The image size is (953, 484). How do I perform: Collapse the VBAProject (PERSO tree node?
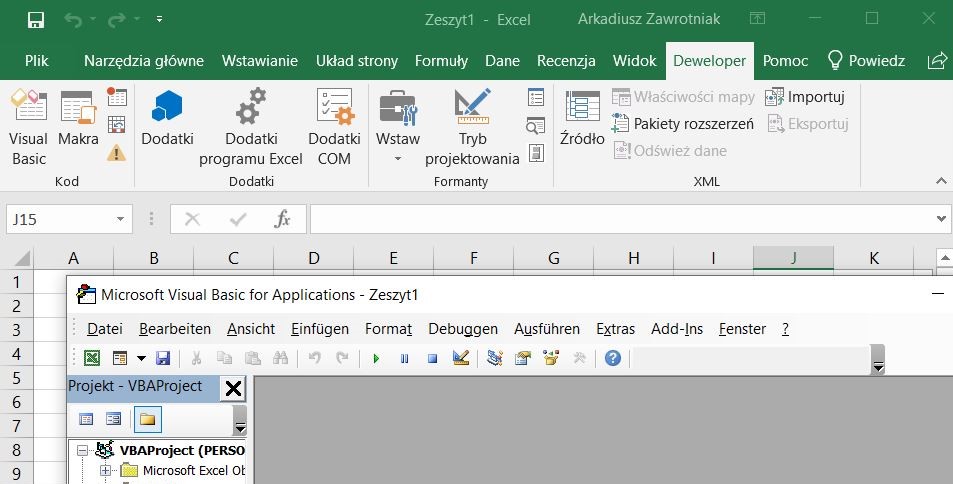pos(82,451)
